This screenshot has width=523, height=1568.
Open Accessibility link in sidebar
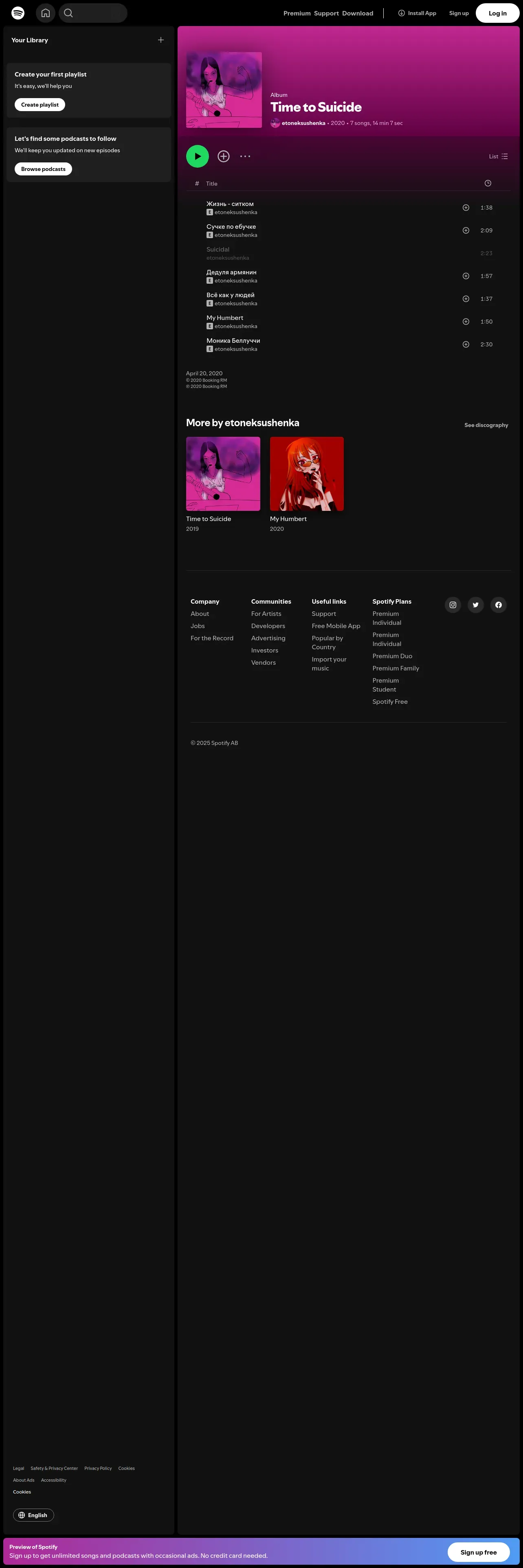(54, 1480)
